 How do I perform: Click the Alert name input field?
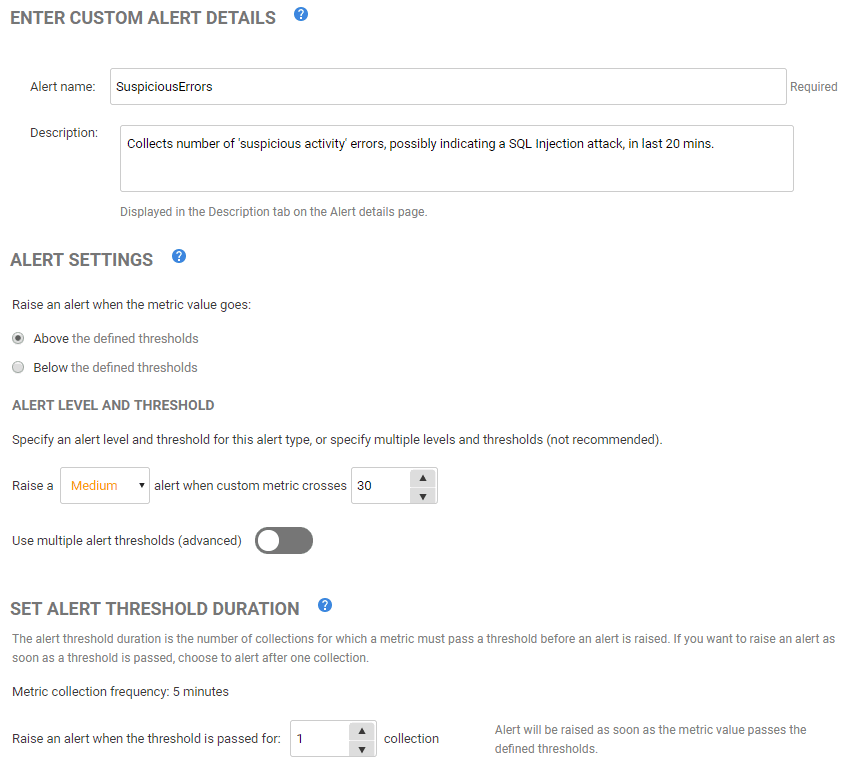[x=448, y=87]
